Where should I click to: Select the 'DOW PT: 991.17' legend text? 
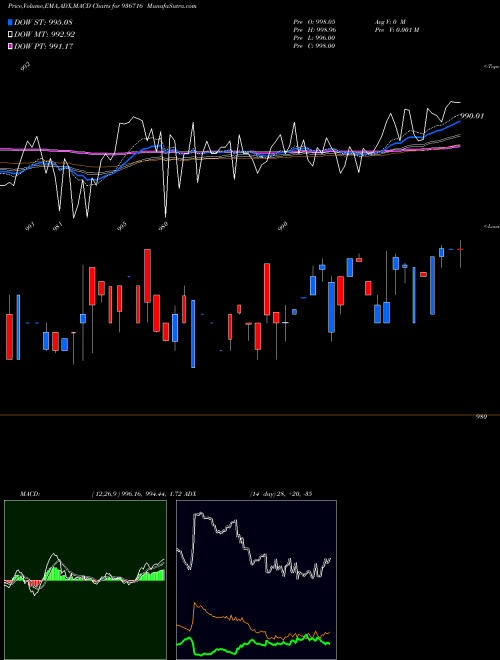[44, 46]
